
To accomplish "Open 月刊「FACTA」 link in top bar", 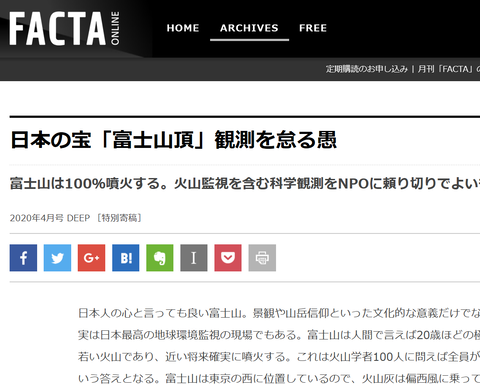I will click(449, 69).
